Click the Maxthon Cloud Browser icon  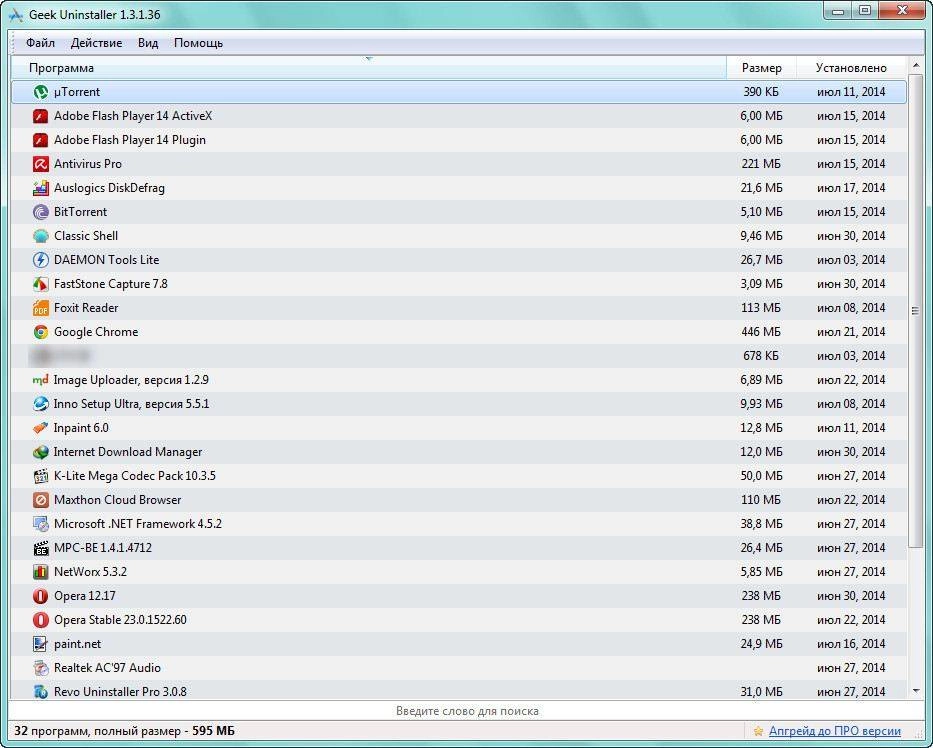(x=40, y=500)
